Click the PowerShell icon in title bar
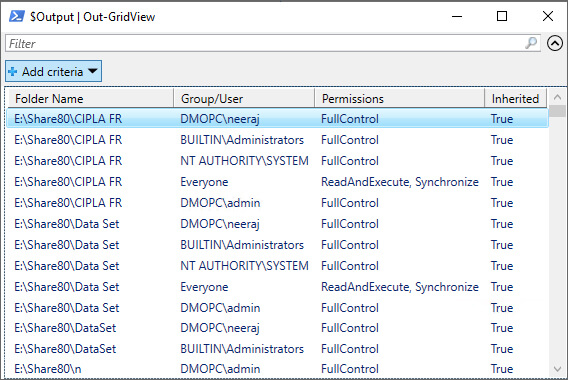This screenshot has height=380, width=568. click(x=17, y=16)
